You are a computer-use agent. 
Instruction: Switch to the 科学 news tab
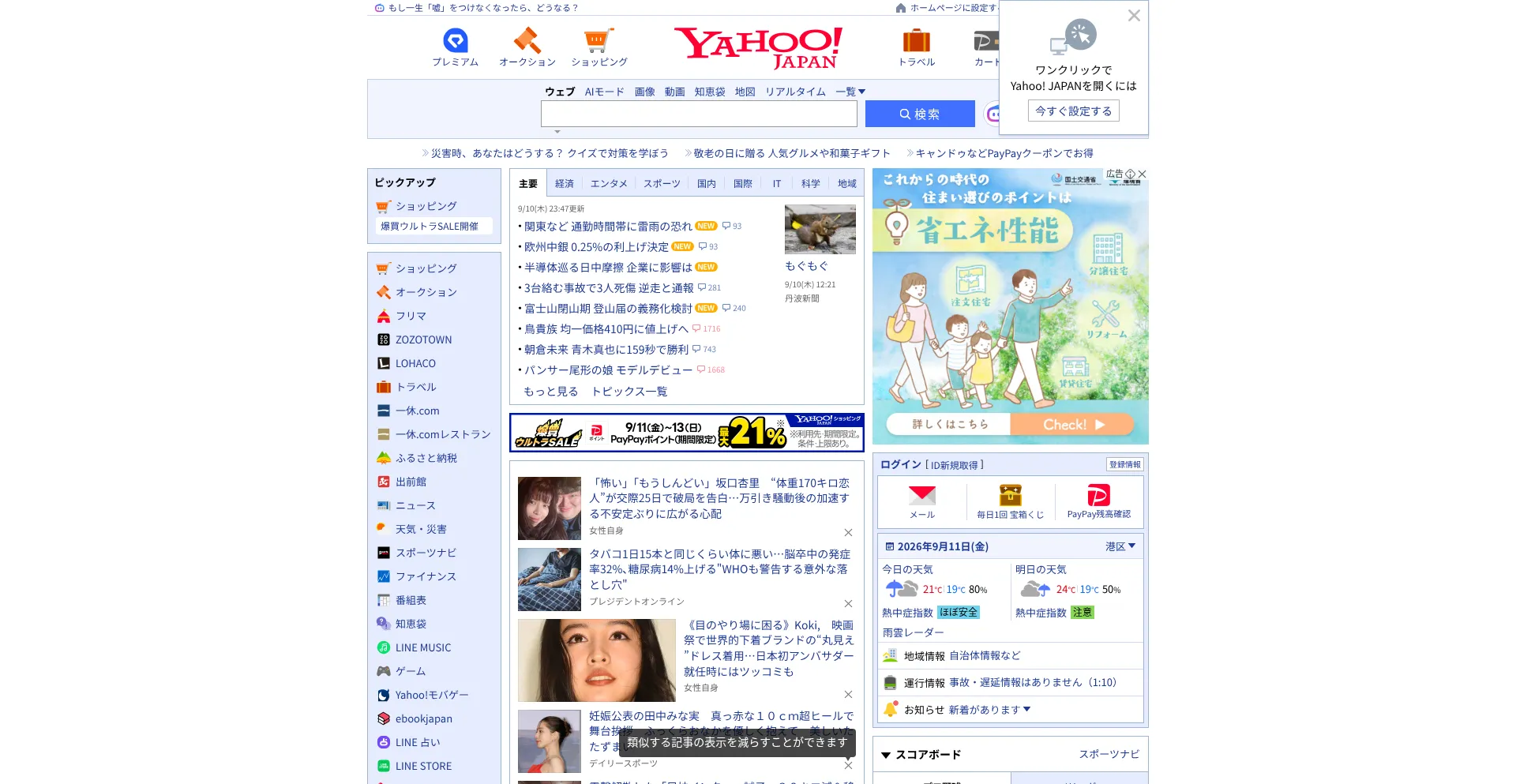coord(811,184)
